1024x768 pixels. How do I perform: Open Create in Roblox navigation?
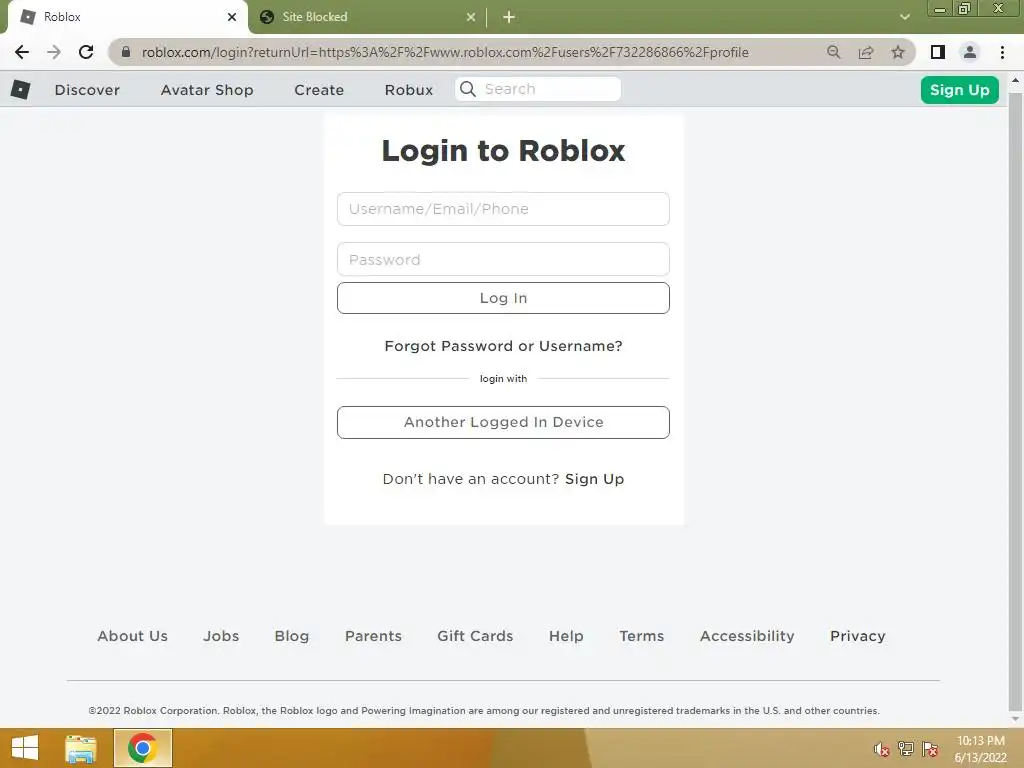319,90
